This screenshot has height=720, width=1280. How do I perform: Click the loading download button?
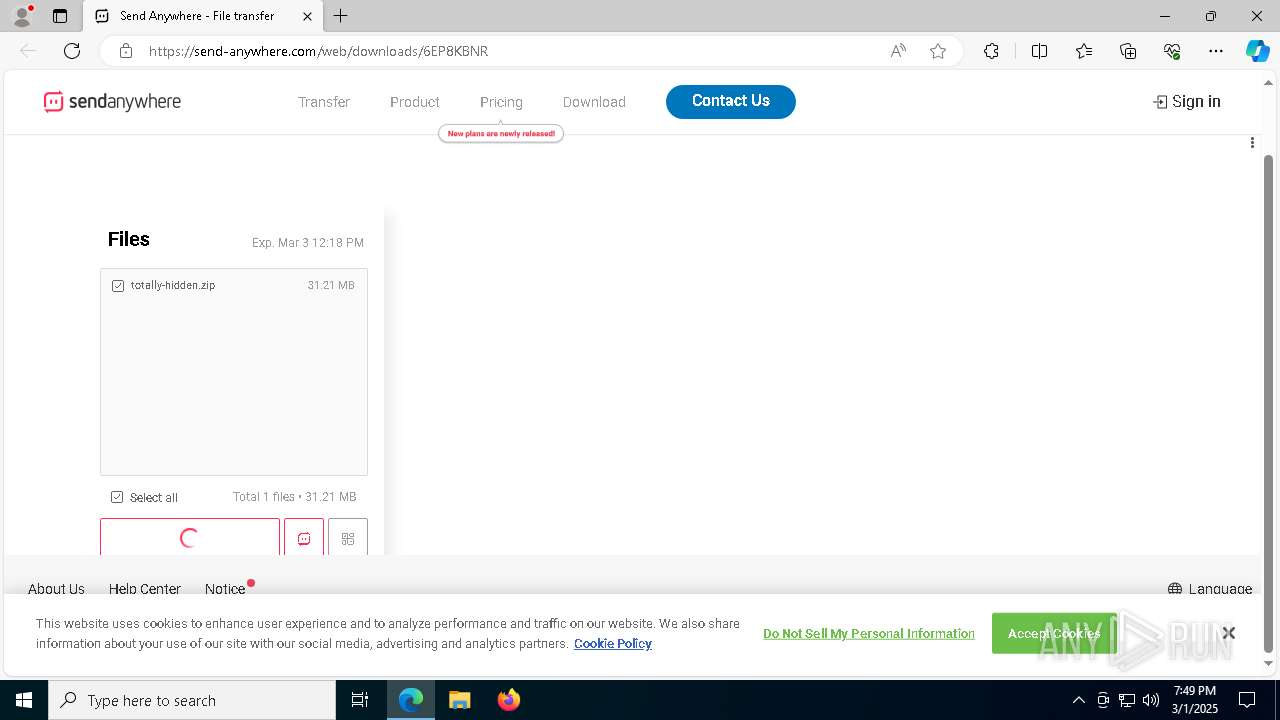(x=190, y=537)
